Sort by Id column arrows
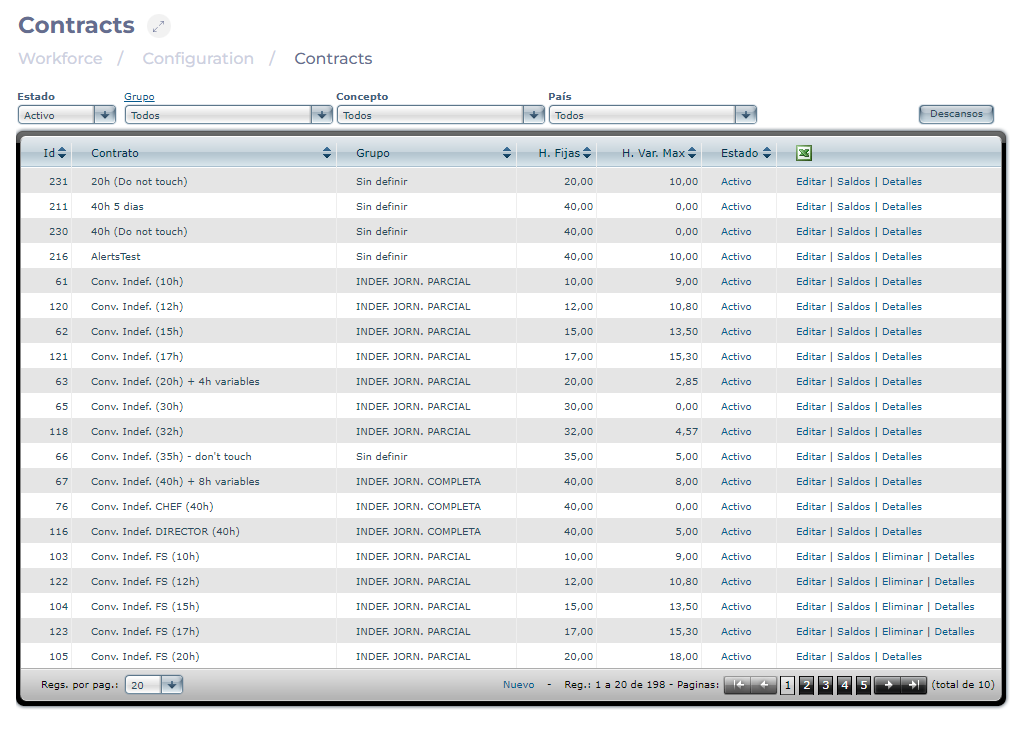Screen dimensions: 1029x733 pyautogui.click(x=62, y=153)
